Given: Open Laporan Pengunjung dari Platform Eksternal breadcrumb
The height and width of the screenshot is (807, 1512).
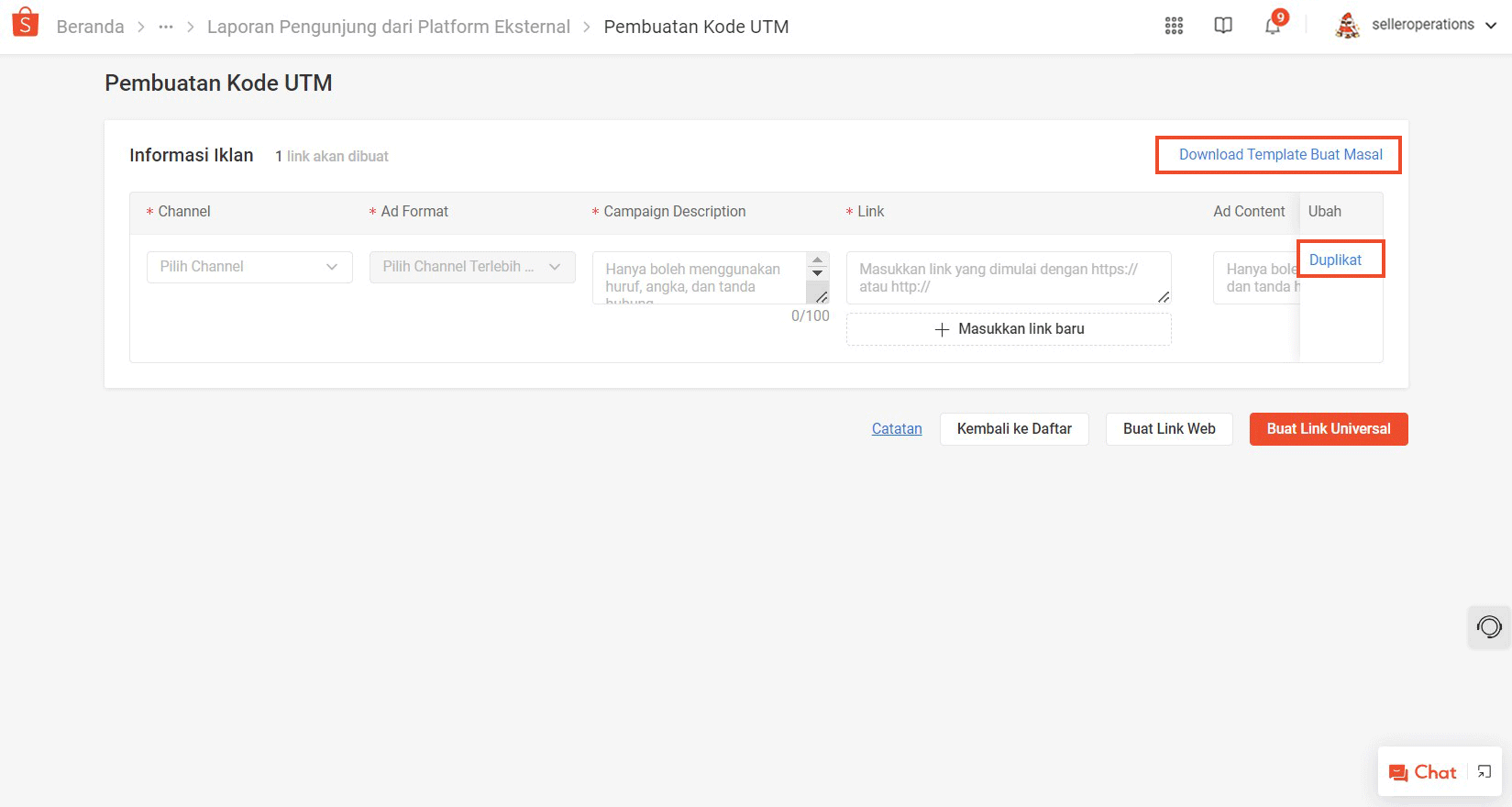Looking at the screenshot, I should tap(388, 27).
